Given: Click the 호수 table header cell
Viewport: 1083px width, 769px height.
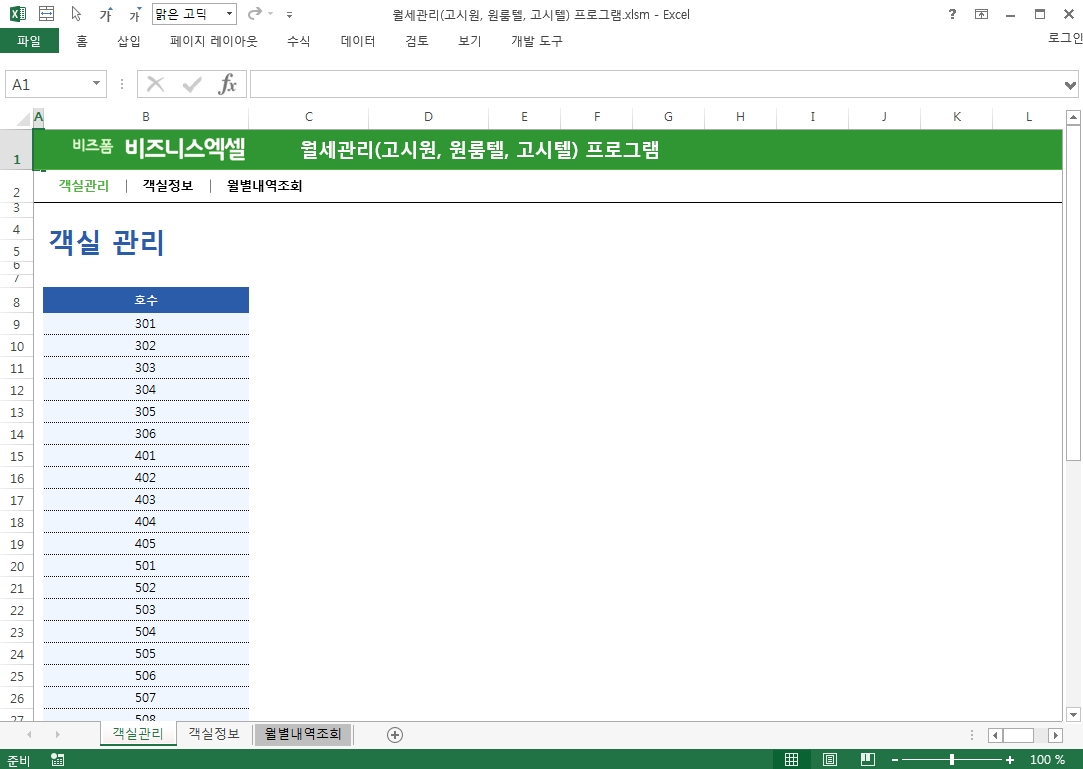Looking at the screenshot, I should [146, 300].
